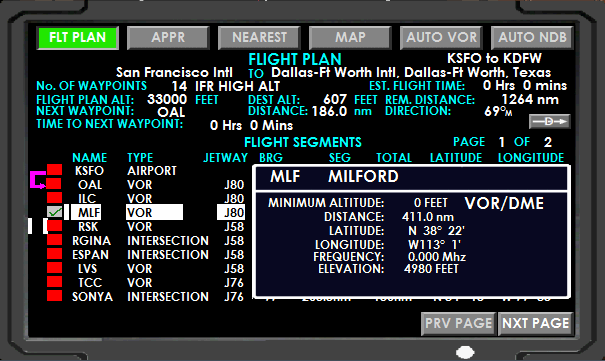Select the AUTO NDB tab
The image size is (605, 361).
pyautogui.click(x=532, y=37)
